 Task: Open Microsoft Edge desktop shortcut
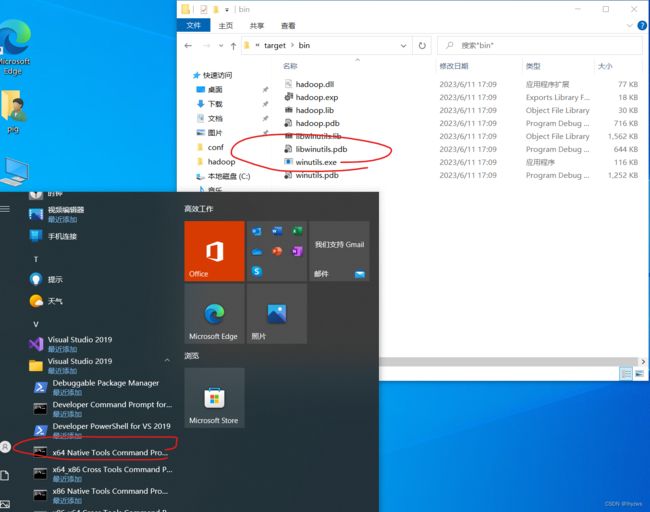[x=14, y=48]
